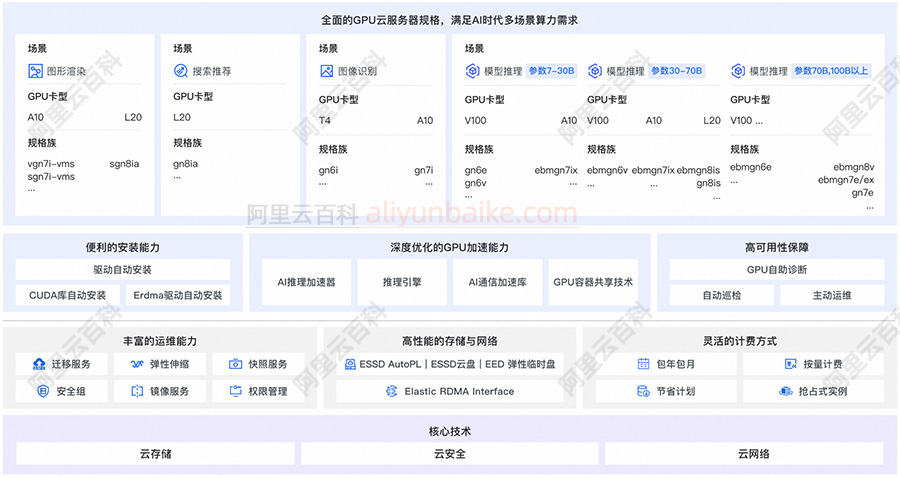Click the gn6v spec family text

[475, 183]
